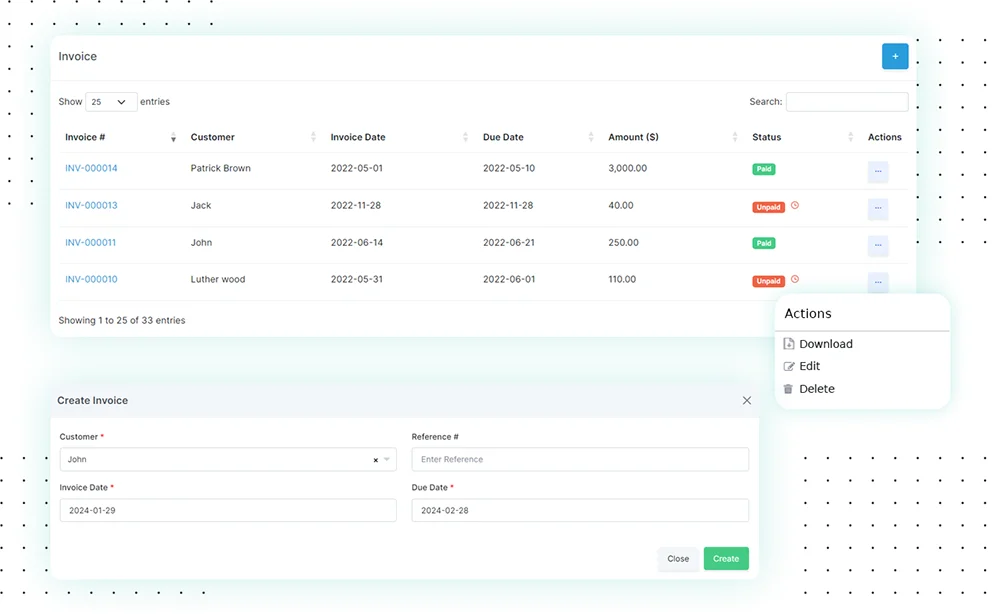Click the Download icon in the Actions menu
1000x614 pixels.
(789, 343)
